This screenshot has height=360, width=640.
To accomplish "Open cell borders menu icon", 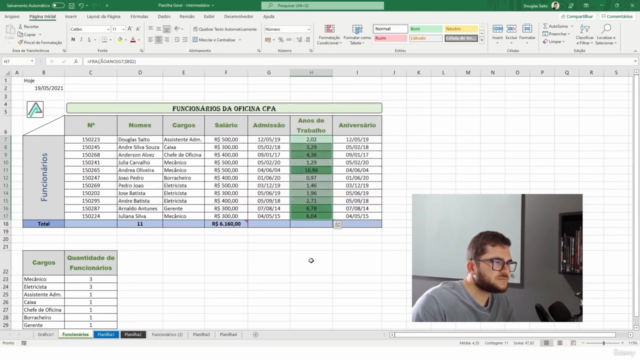I will coord(104,40).
